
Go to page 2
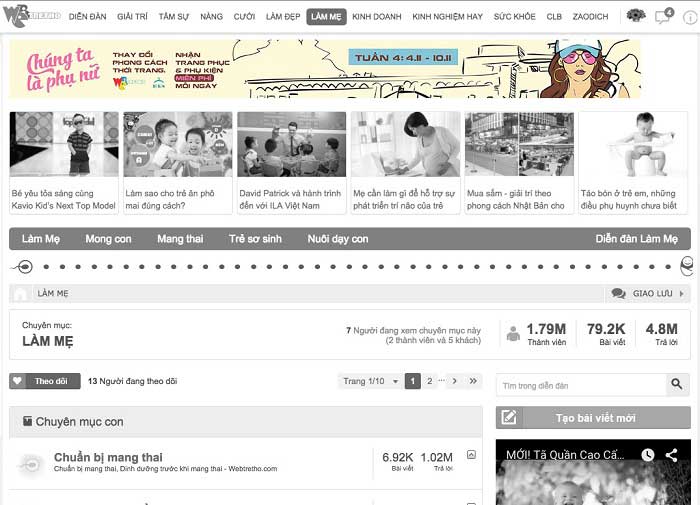[x=429, y=381]
